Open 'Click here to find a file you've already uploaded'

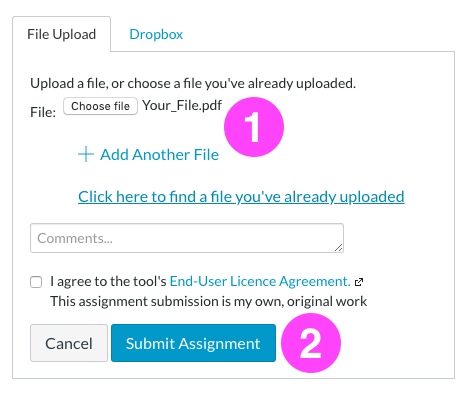241,196
